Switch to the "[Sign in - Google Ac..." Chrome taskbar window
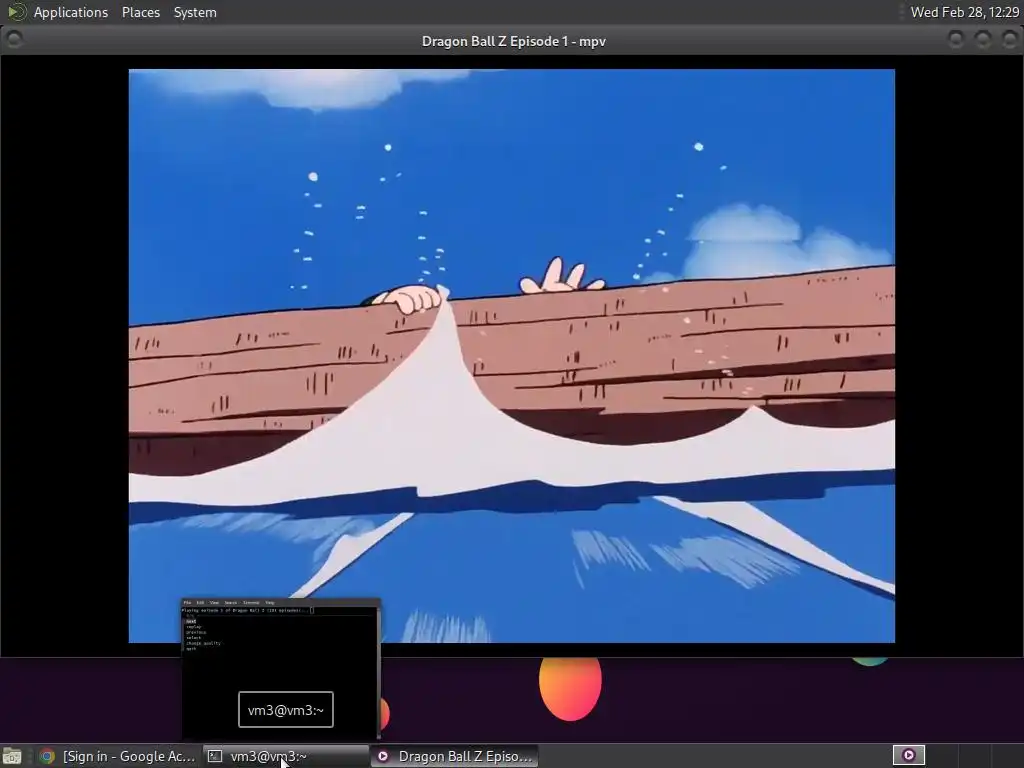This screenshot has height=768, width=1024. pos(118,756)
